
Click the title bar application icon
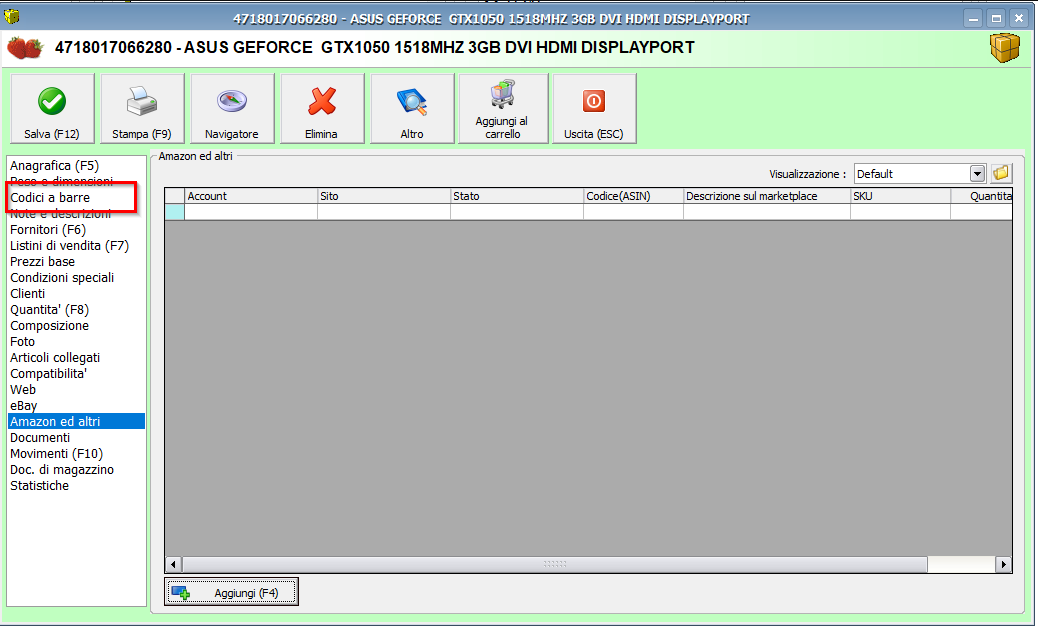(x=12, y=16)
